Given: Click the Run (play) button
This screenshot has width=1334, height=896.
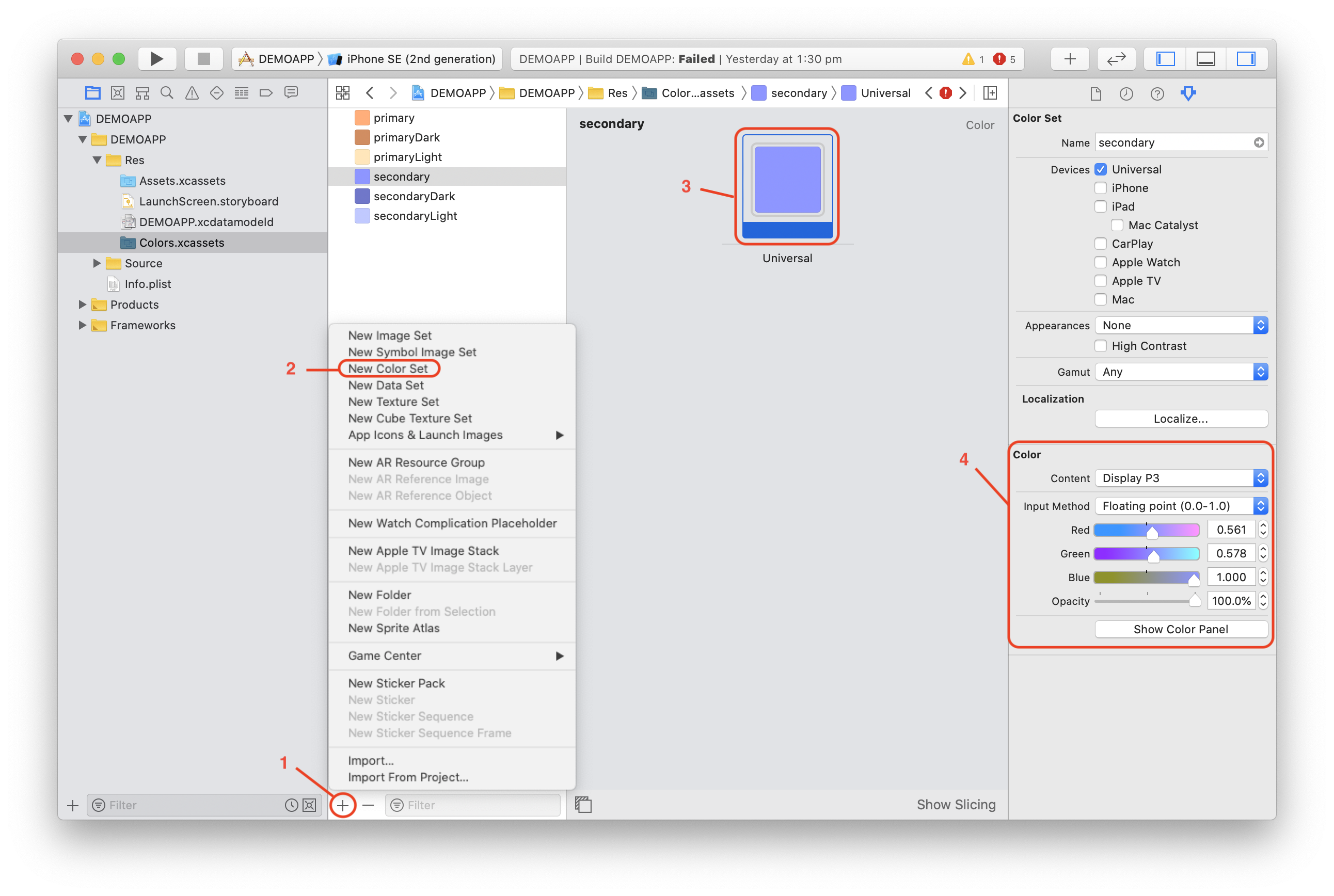Looking at the screenshot, I should [x=156, y=59].
